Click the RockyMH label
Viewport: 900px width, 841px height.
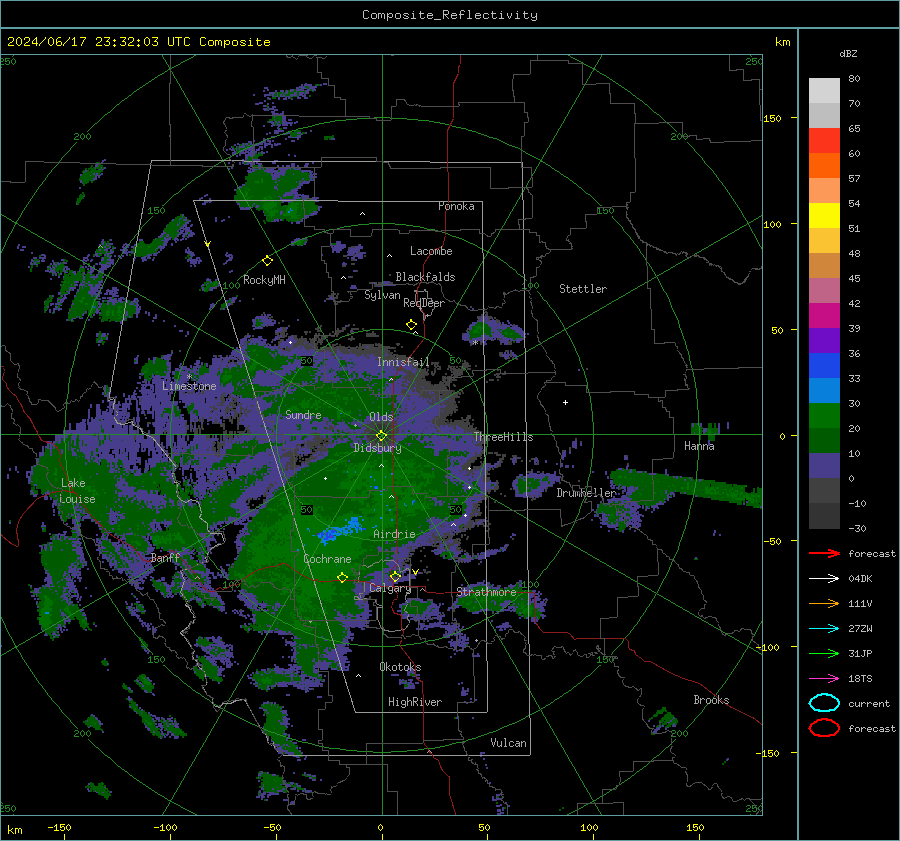pyautogui.click(x=264, y=280)
